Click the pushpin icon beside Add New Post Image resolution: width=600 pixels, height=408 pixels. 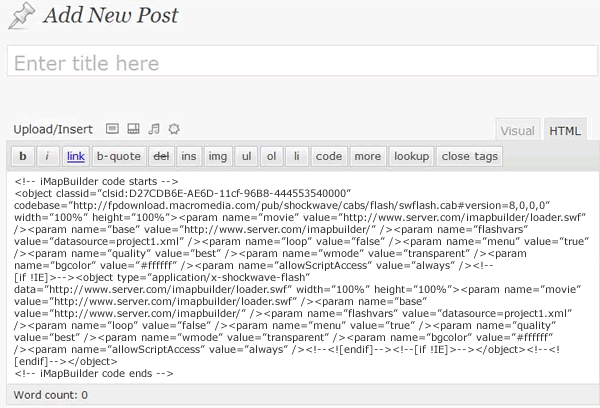coord(21,16)
